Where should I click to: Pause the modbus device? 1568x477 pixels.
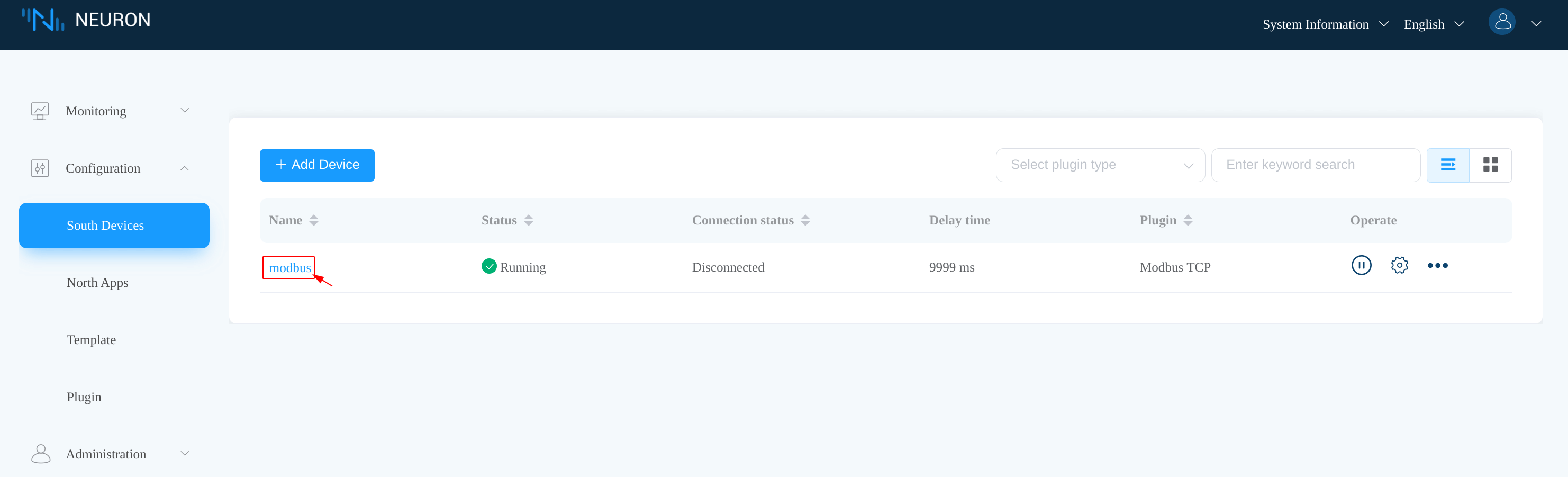(x=1361, y=266)
